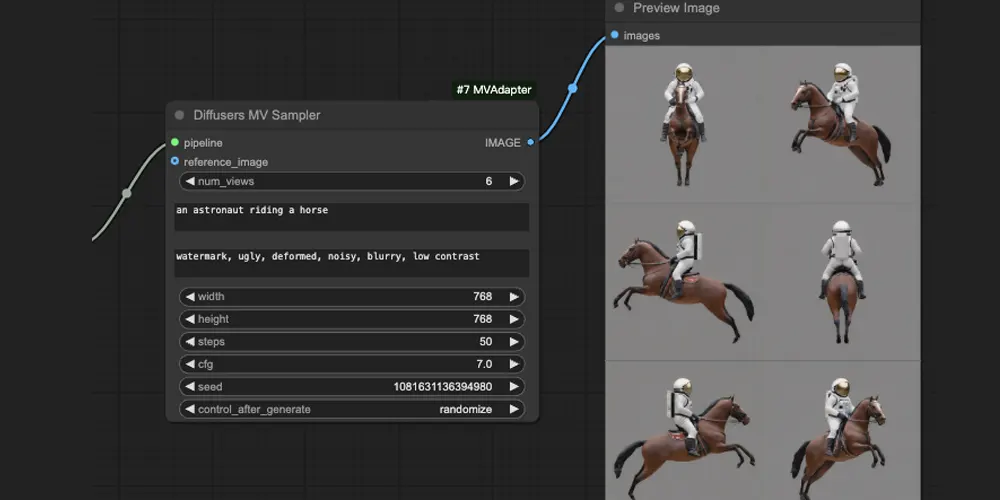Click the images input socket on Preview Image
This screenshot has width=1000, height=500.
(x=614, y=35)
